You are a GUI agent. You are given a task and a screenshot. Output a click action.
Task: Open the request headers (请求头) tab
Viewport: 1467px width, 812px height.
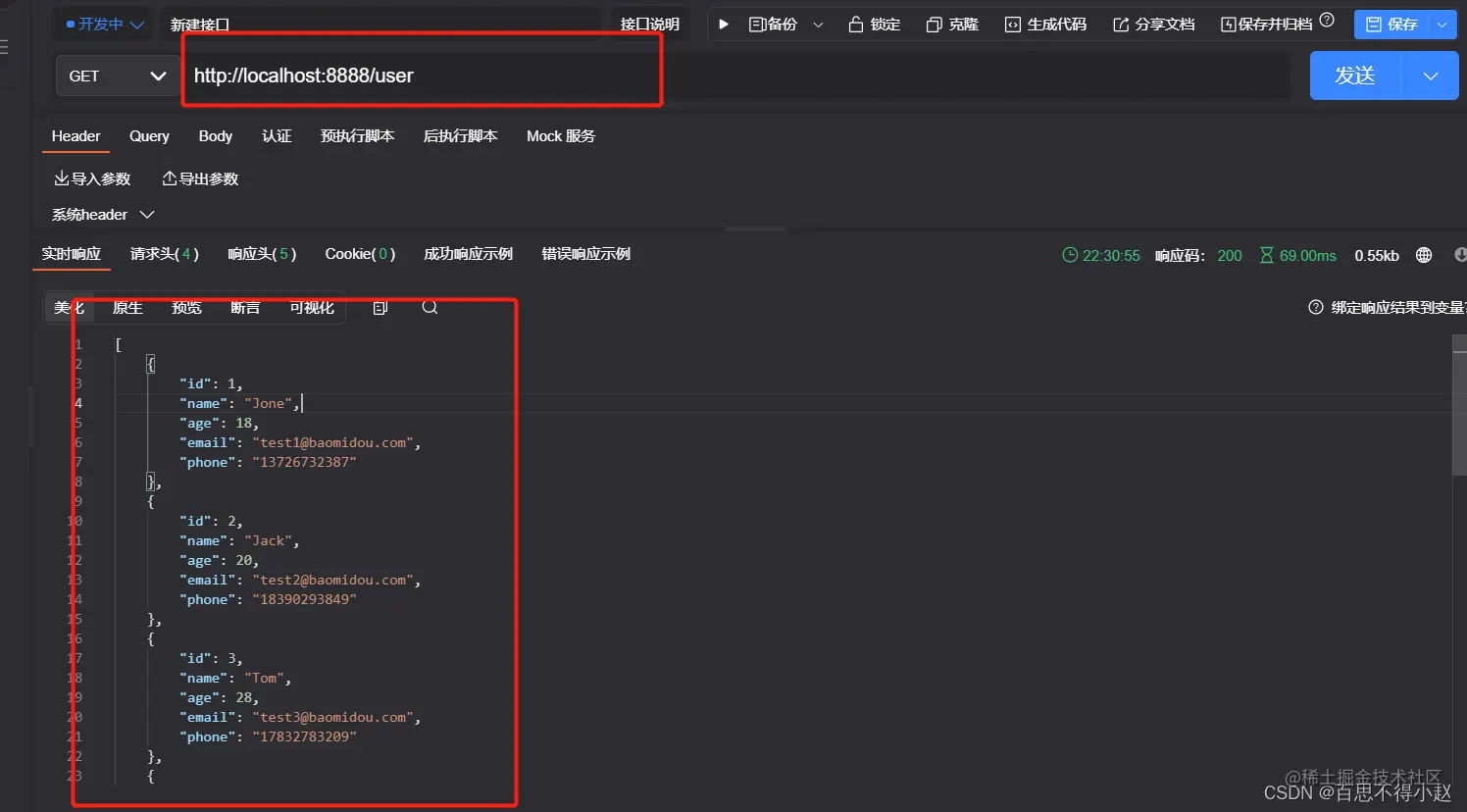pos(165,254)
